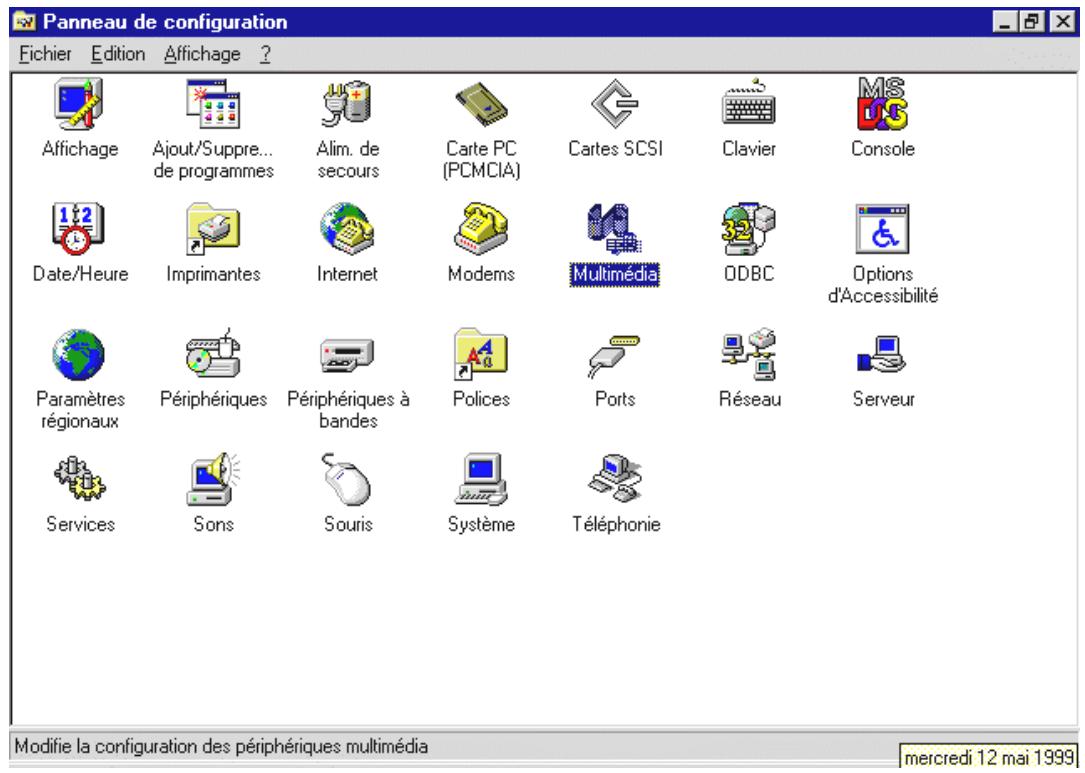
Task: Minimize the Panneau de configuration window
Action: [1005, 22]
